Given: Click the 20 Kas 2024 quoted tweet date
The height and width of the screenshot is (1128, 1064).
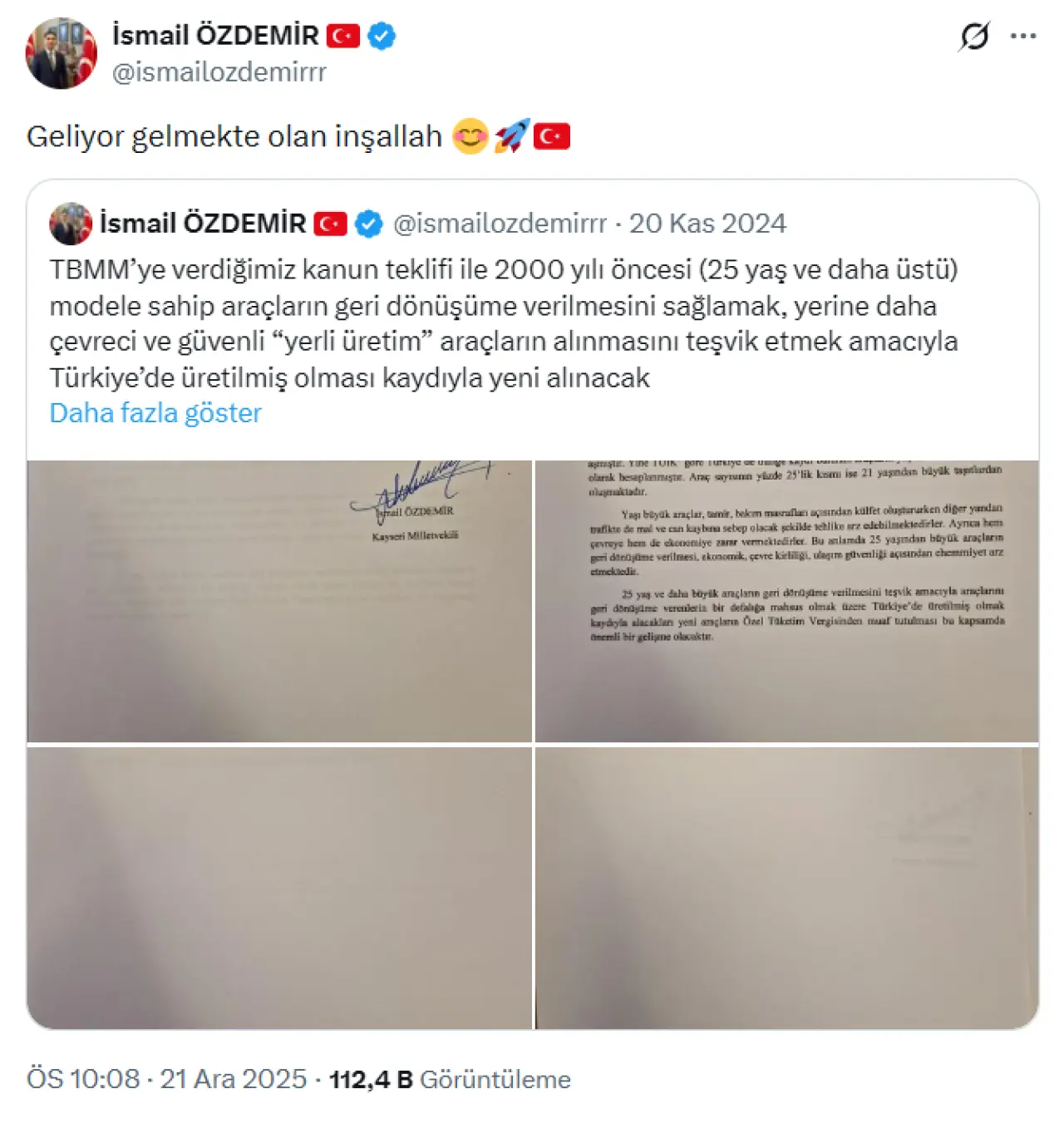Looking at the screenshot, I should coord(707,224).
